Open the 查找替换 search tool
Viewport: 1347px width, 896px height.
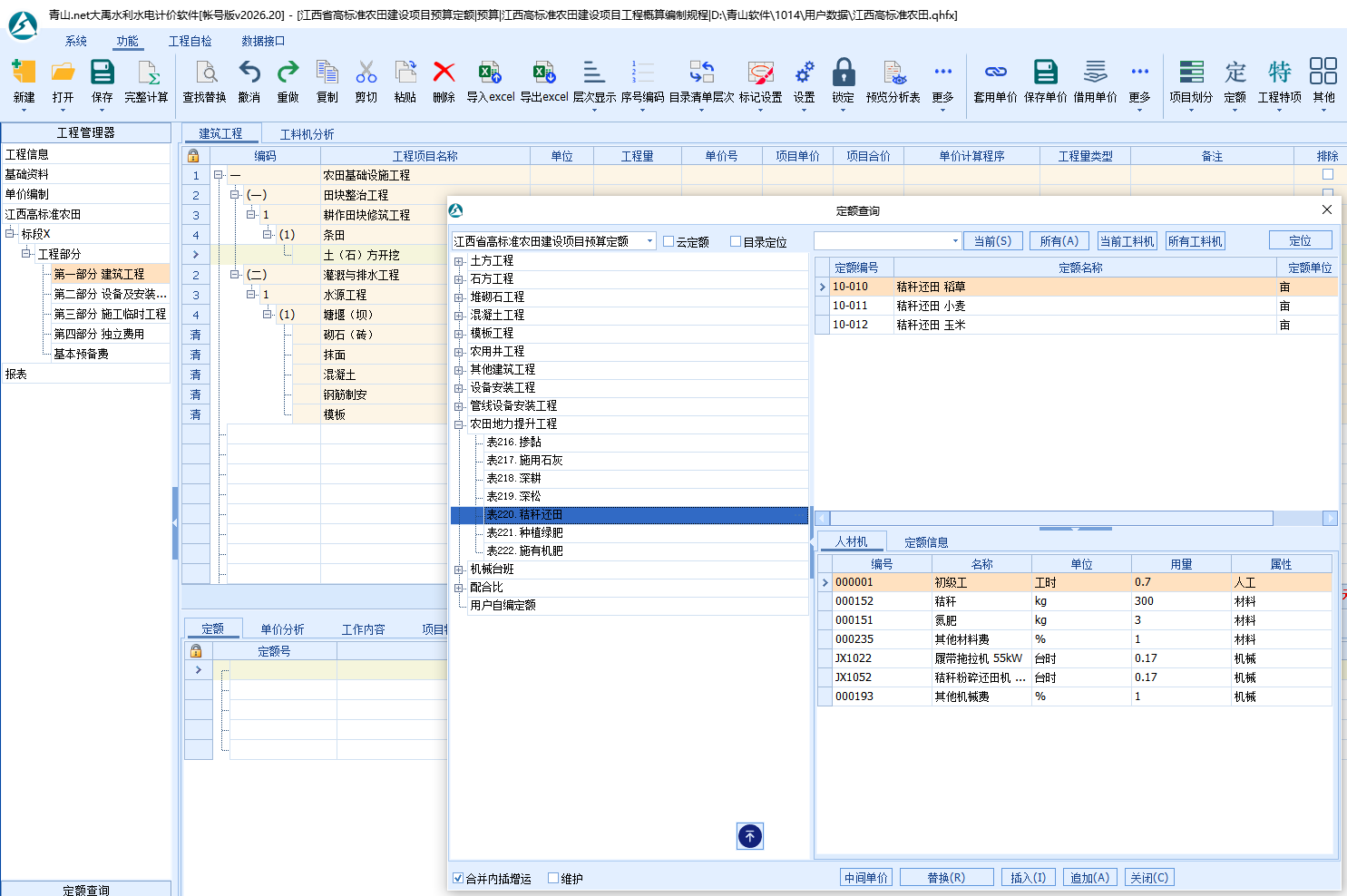204,73
